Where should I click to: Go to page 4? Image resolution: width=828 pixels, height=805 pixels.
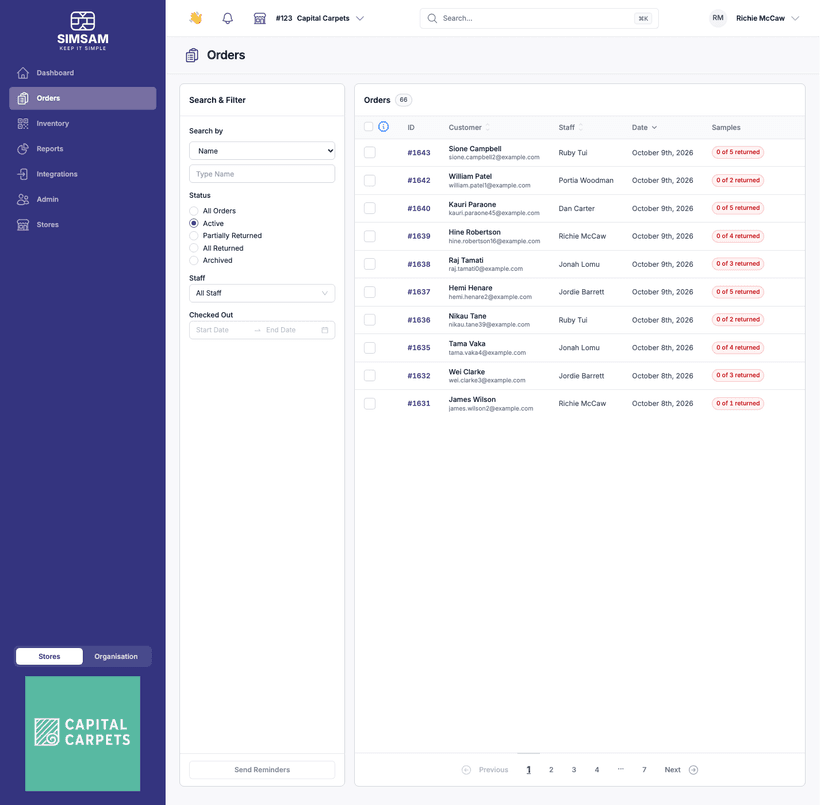click(597, 770)
